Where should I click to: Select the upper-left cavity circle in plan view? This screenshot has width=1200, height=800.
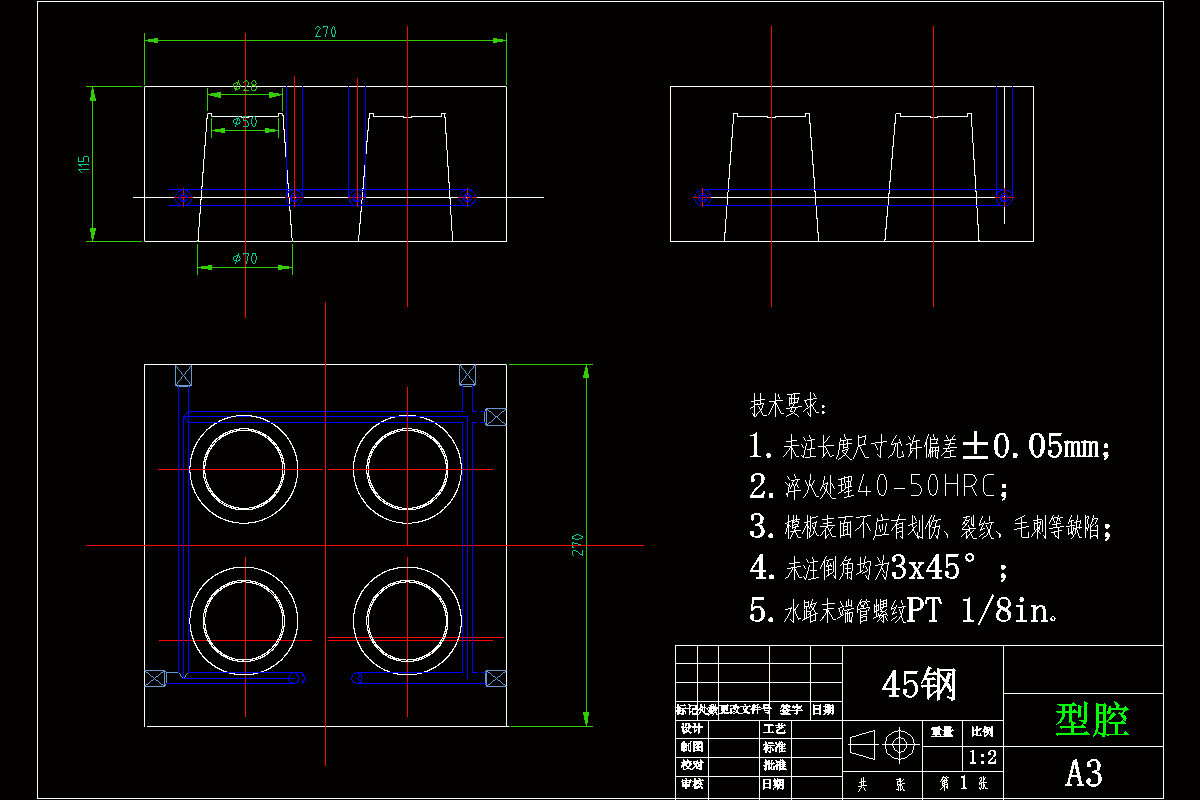(245, 469)
